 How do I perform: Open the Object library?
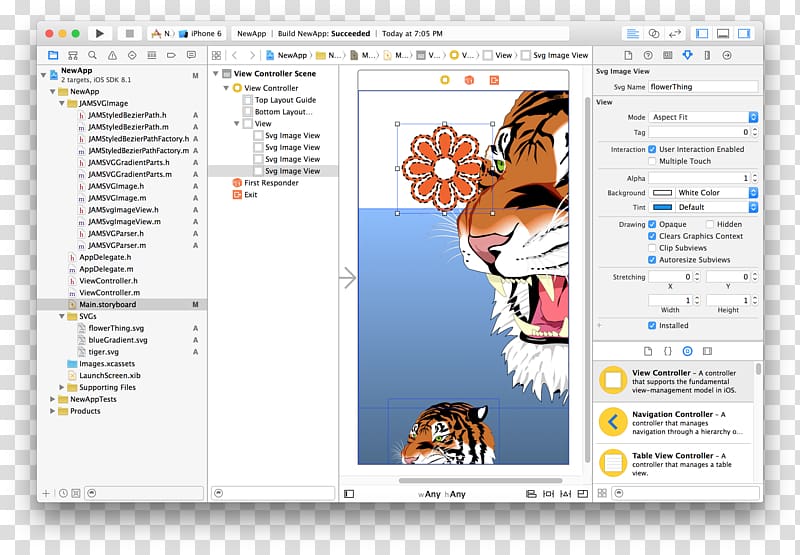coord(687,351)
